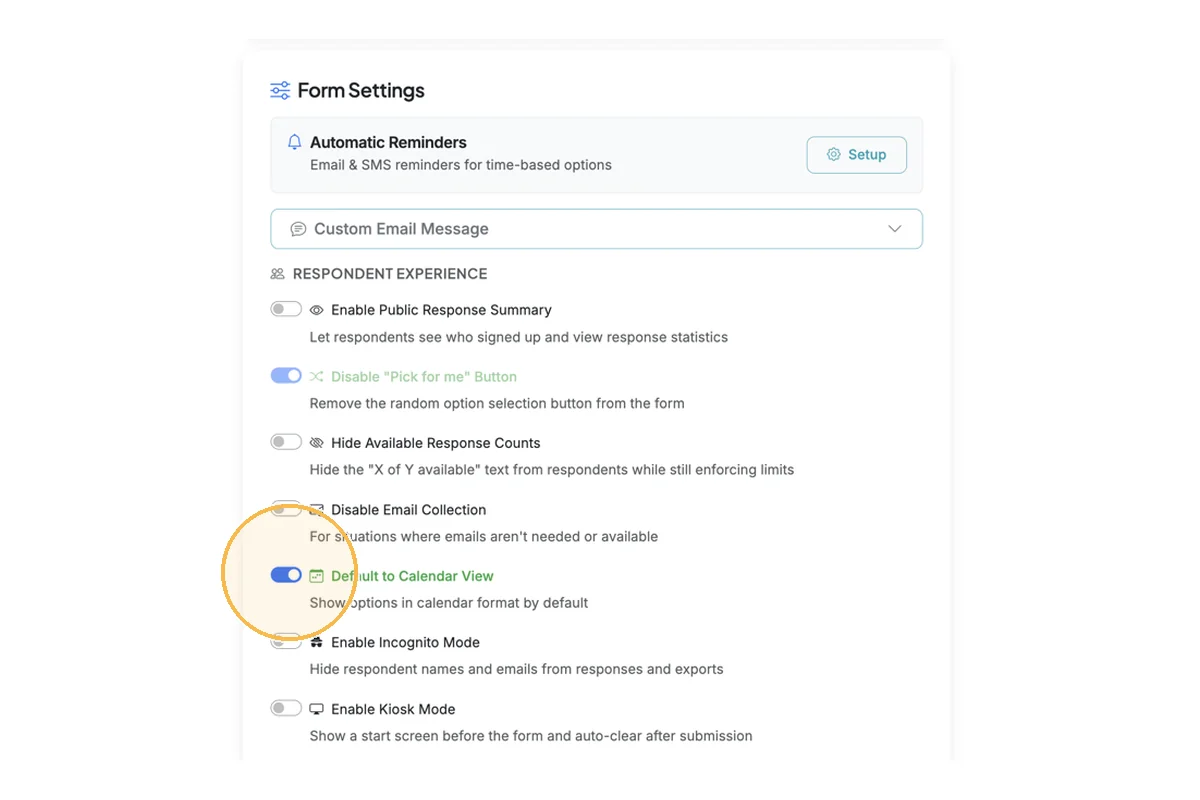Click Default to Calendar View label
Image resolution: width=1200 pixels, height=800 pixels.
click(412, 576)
